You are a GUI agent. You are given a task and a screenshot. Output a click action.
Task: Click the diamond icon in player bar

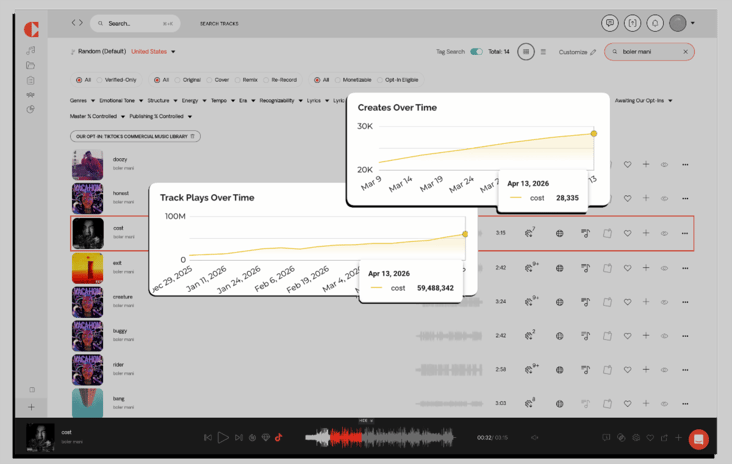(266, 437)
